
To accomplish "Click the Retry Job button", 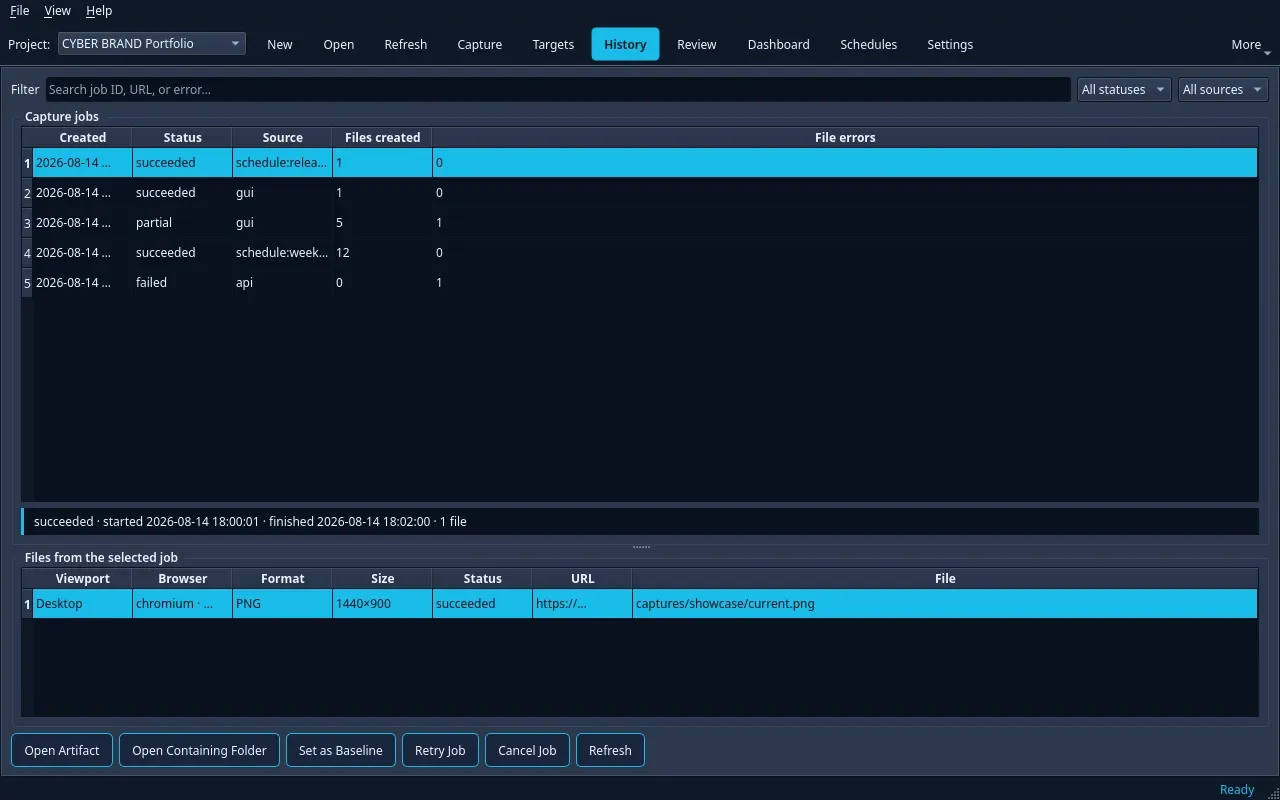I will [440, 750].
